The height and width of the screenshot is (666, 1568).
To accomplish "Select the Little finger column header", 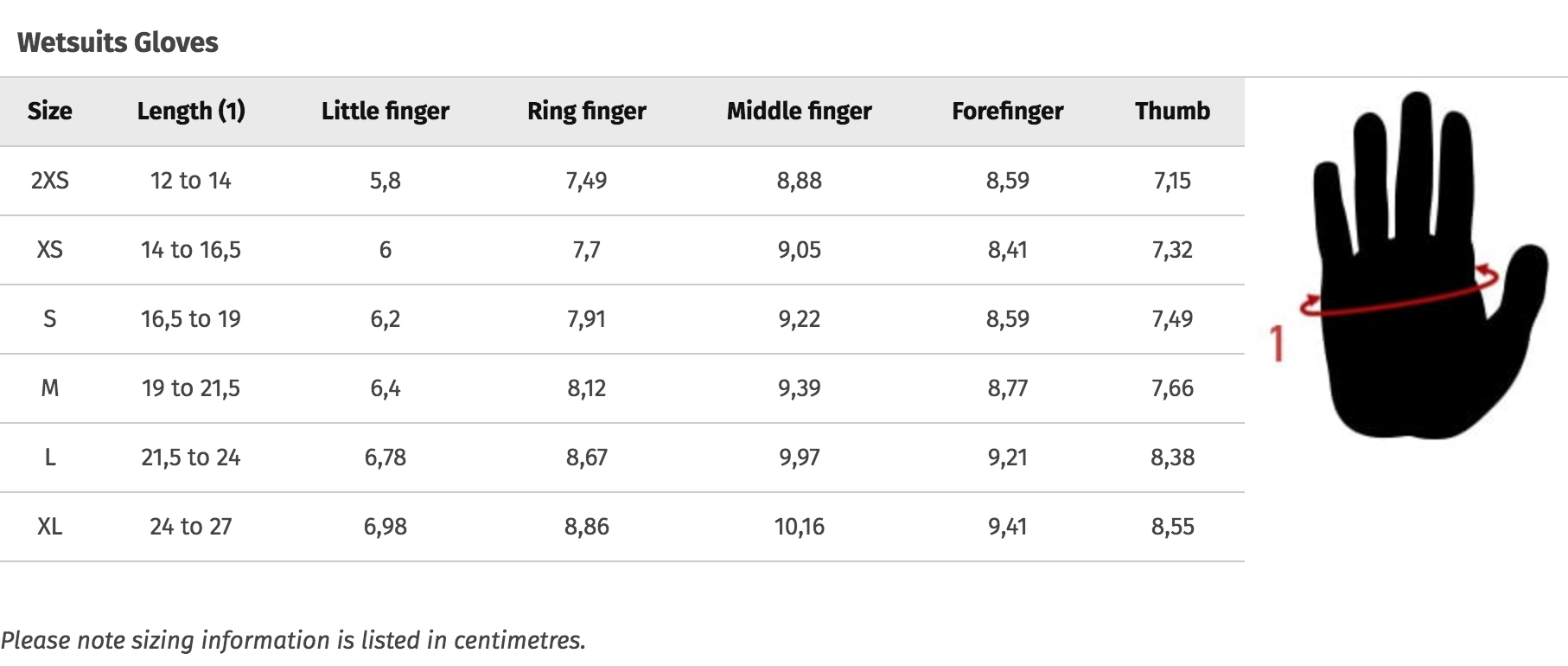I will click(x=386, y=112).
